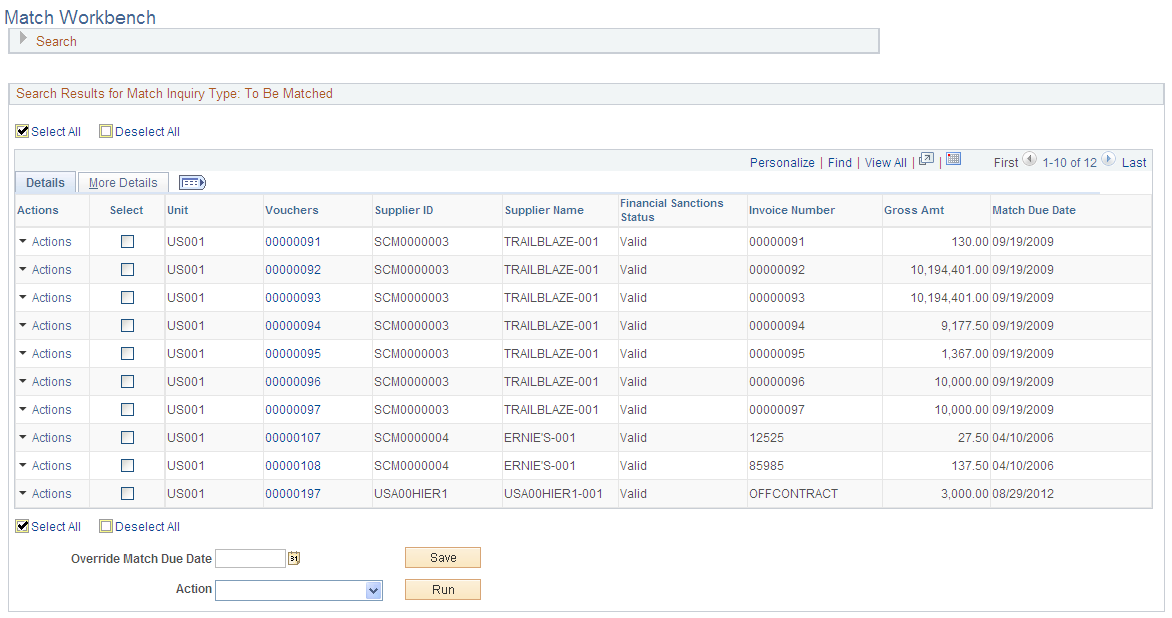
Task: Click the Save button
Action: click(x=442, y=557)
